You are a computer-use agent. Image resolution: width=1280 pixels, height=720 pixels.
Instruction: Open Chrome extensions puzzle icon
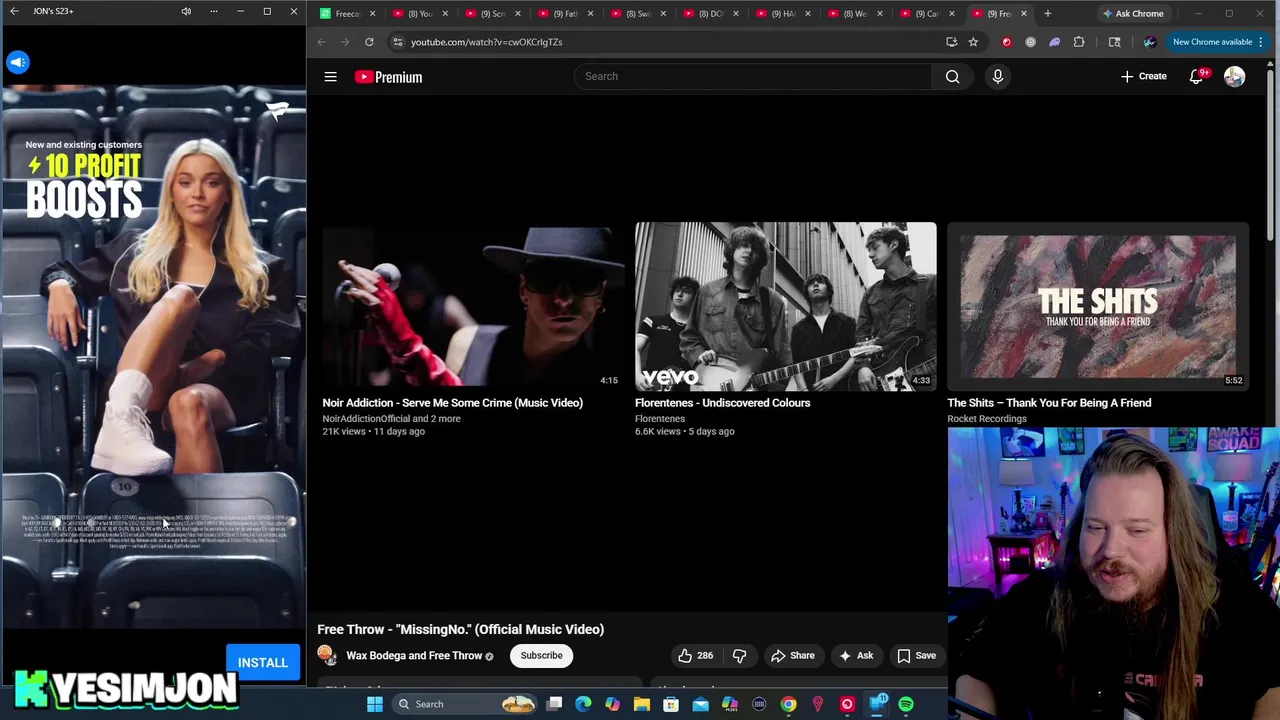1078,42
